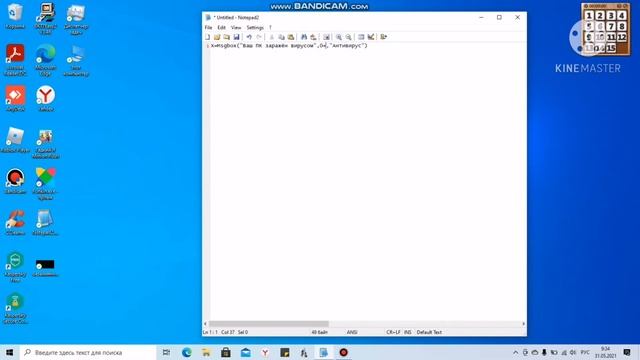Click the horizontal scrollbar thumb in Notepad2
This screenshot has height=360, width=640.
(269, 324)
